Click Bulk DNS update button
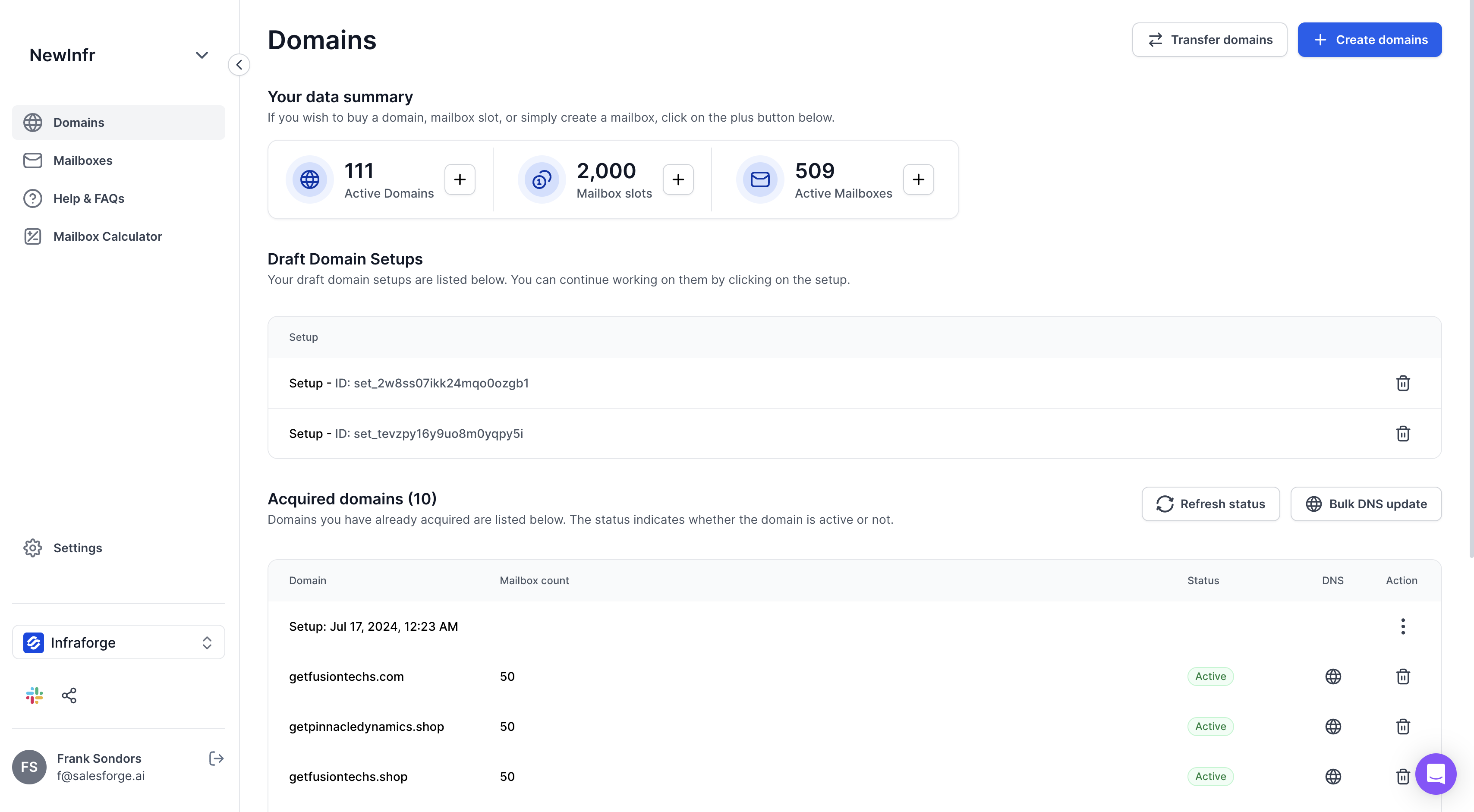The height and width of the screenshot is (812, 1474). (1366, 504)
